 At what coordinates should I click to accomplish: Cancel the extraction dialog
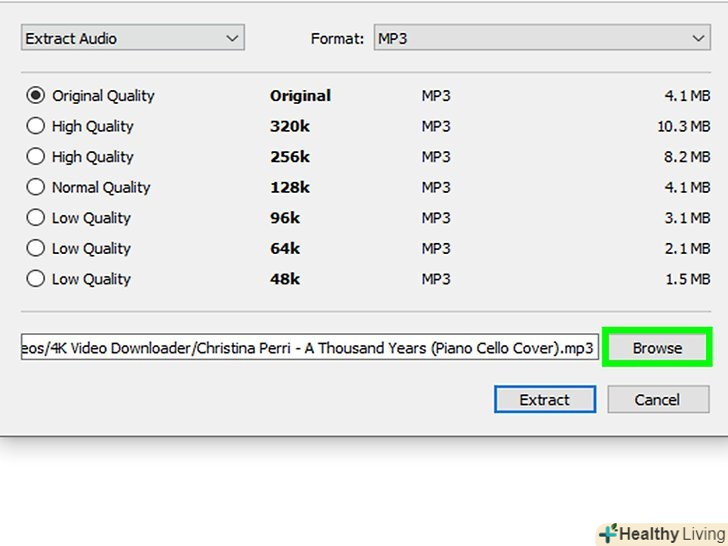click(658, 399)
